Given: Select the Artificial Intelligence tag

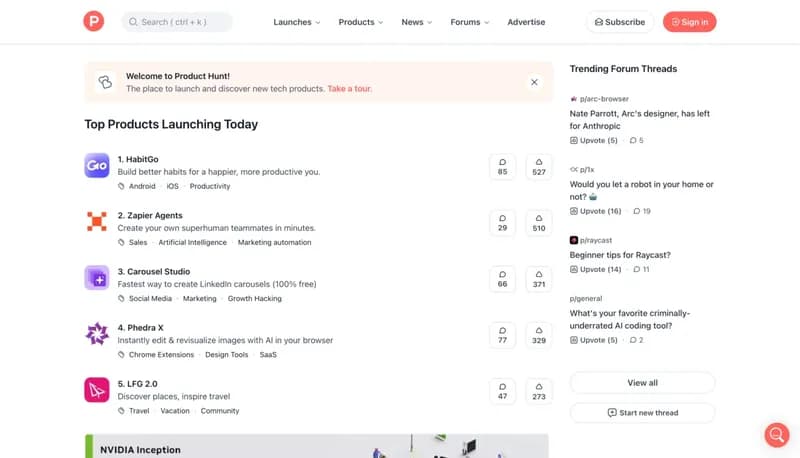Looking at the screenshot, I should click(x=192, y=242).
